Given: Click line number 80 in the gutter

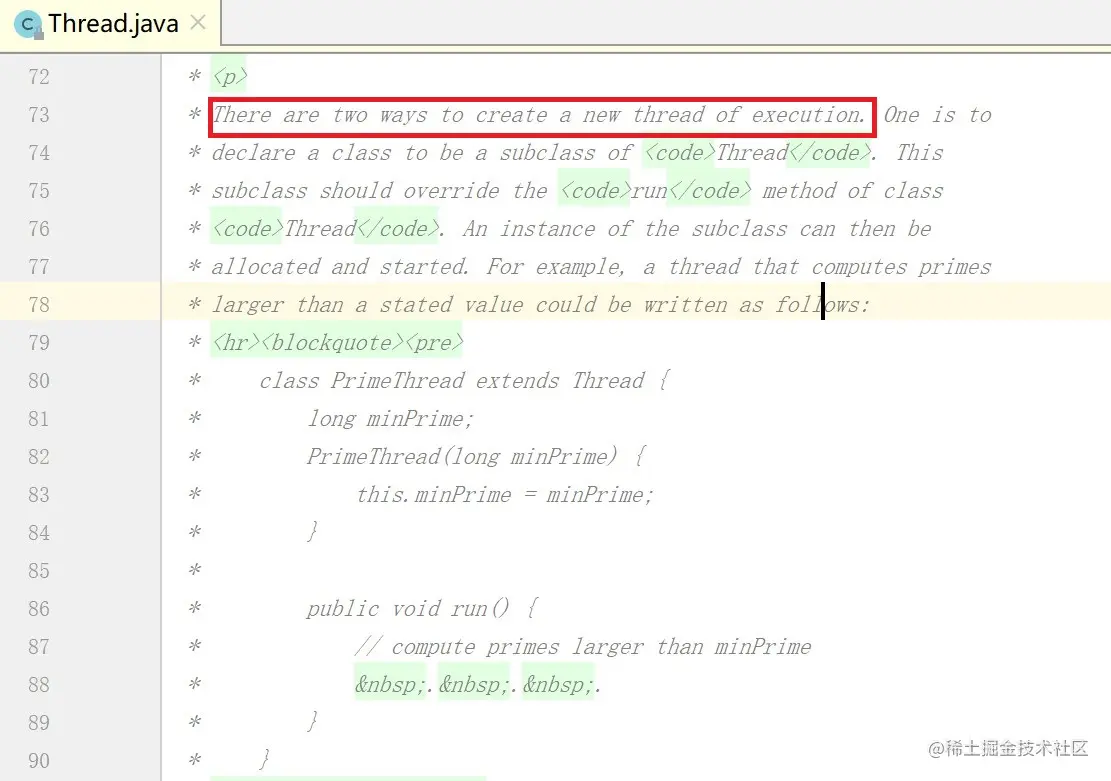Looking at the screenshot, I should pyautogui.click(x=39, y=381).
